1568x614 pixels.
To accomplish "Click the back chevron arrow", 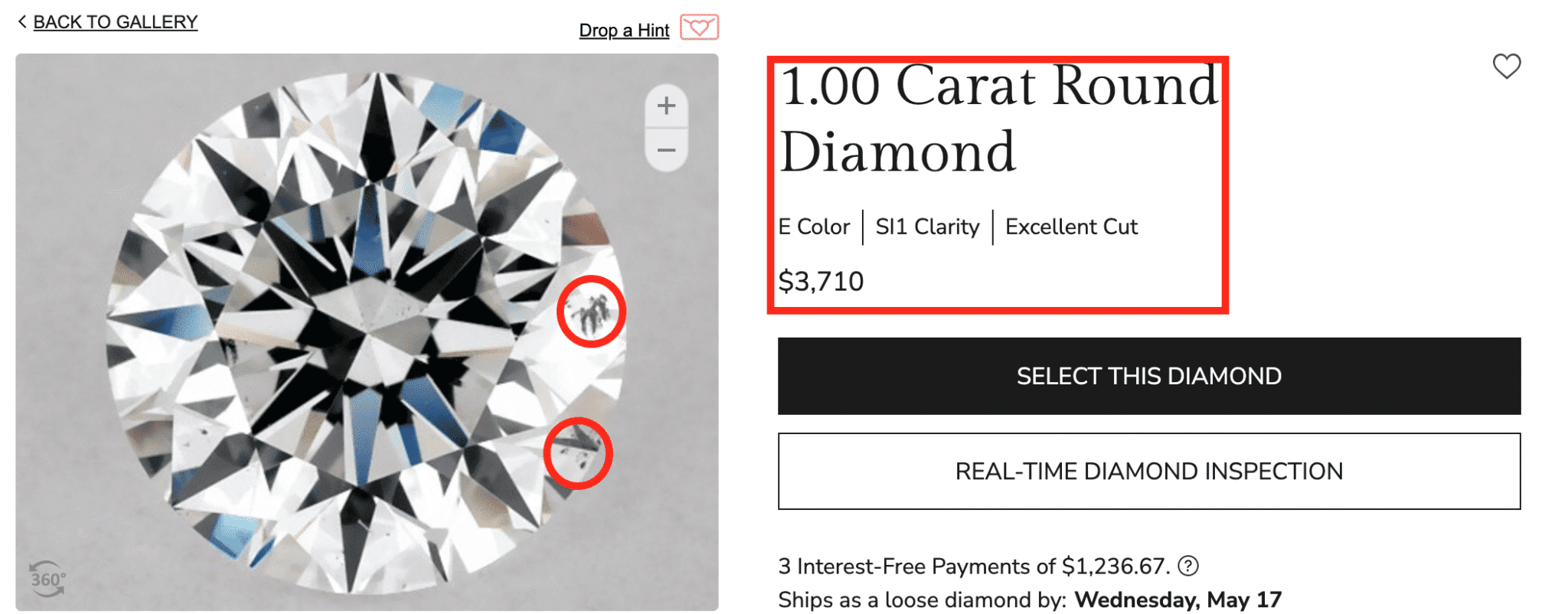I will coord(22,21).
